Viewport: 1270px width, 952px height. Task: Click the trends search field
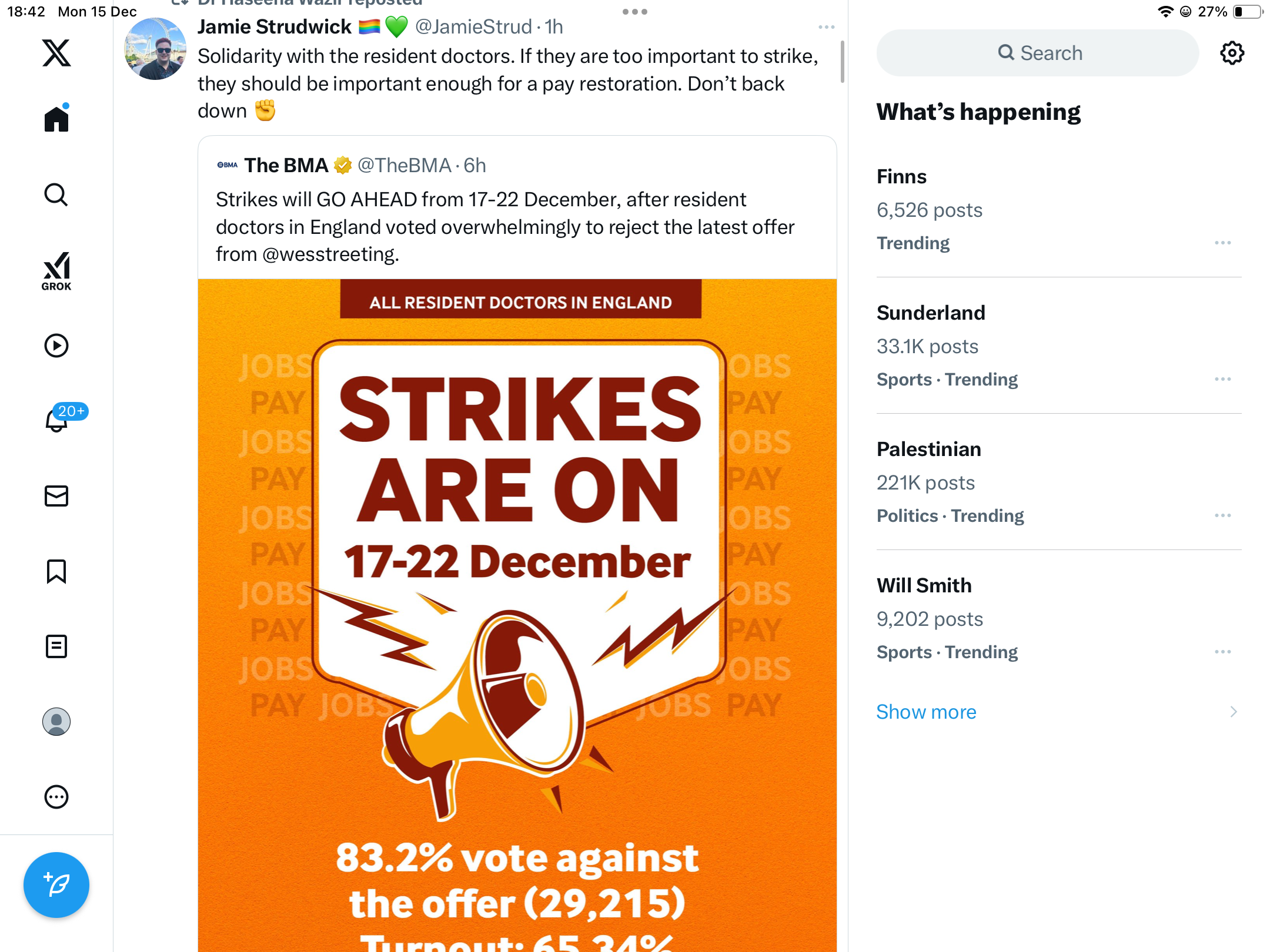pos(1038,53)
